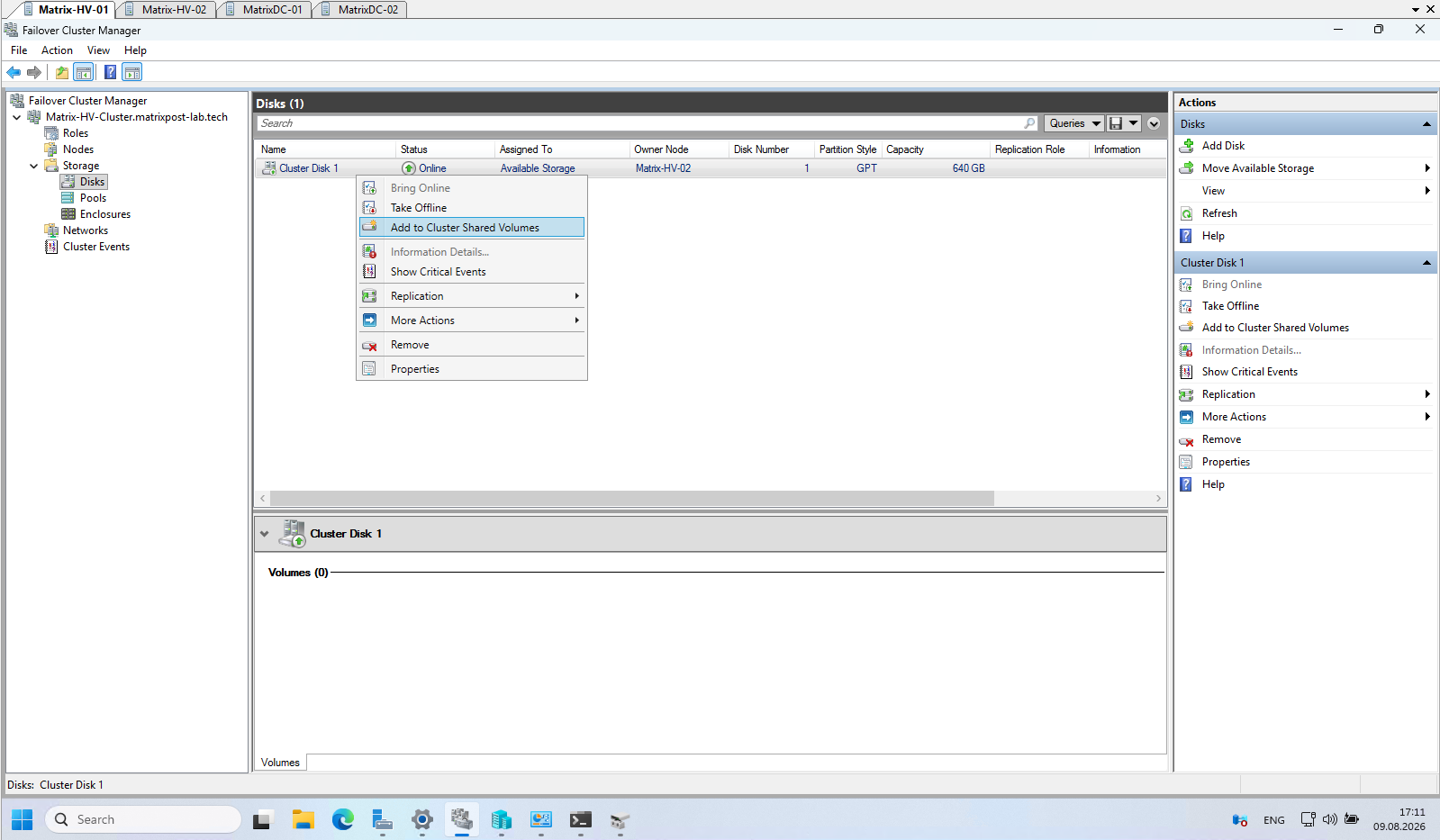Click the Save Query floppy disk icon
The width and height of the screenshot is (1440, 840).
(x=1116, y=123)
